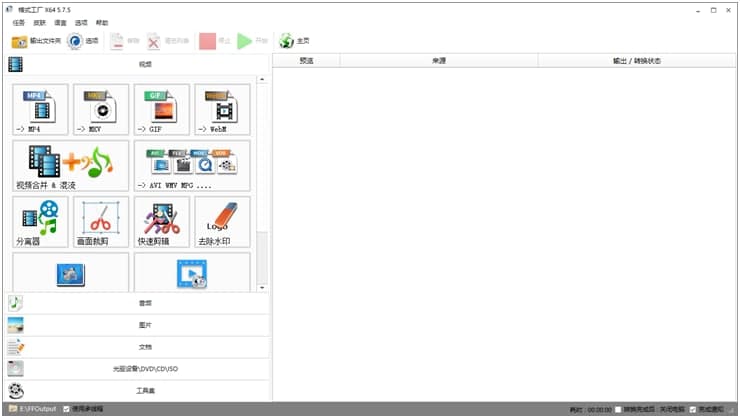Click the green Start play button
This screenshot has height=418, width=740.
(x=244, y=41)
